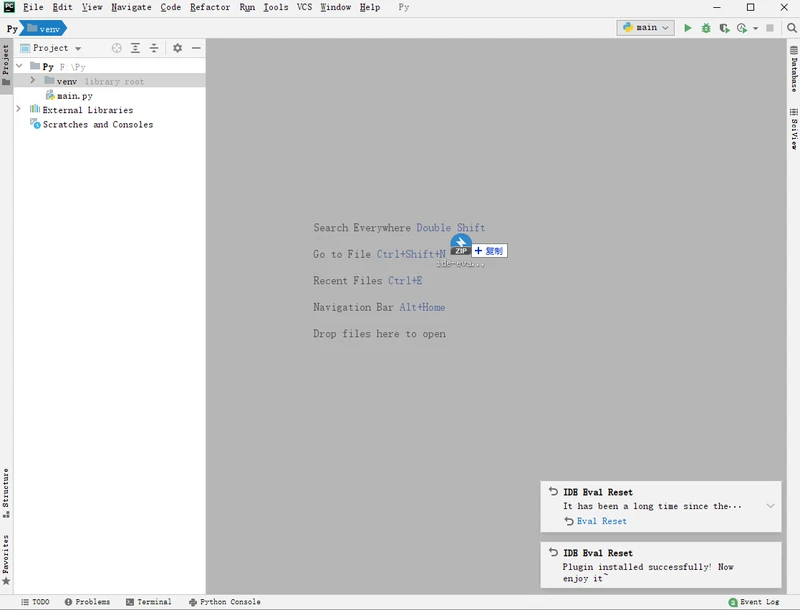Run the main configuration with green play button
The image size is (800, 610).
click(687, 28)
